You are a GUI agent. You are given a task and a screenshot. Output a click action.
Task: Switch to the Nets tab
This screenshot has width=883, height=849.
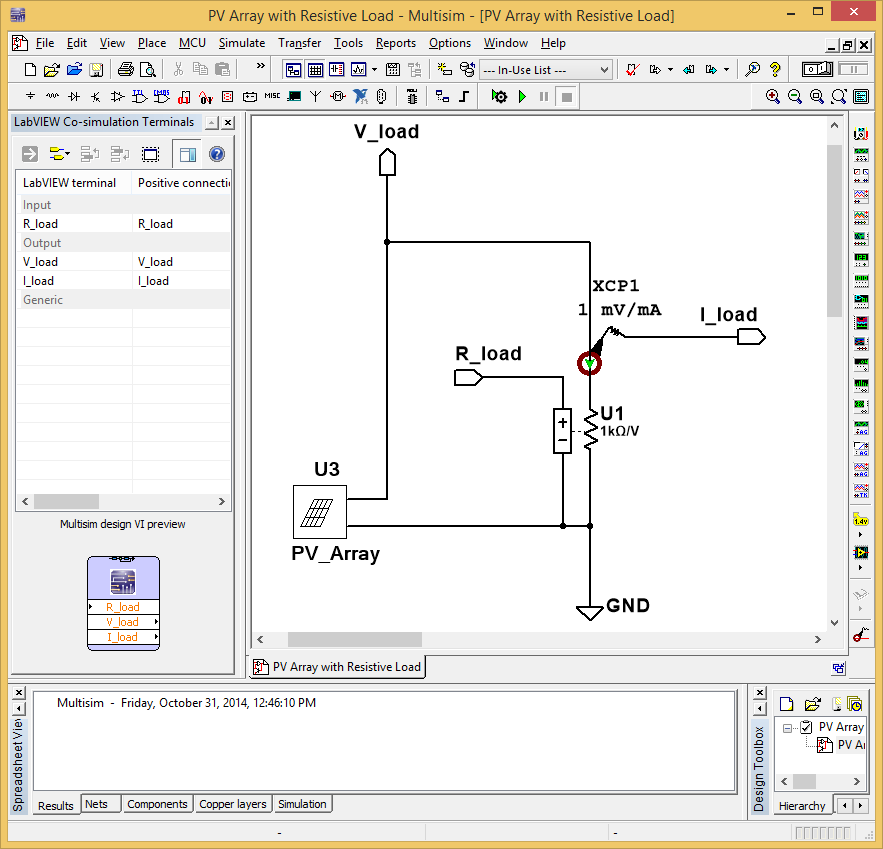[97, 804]
